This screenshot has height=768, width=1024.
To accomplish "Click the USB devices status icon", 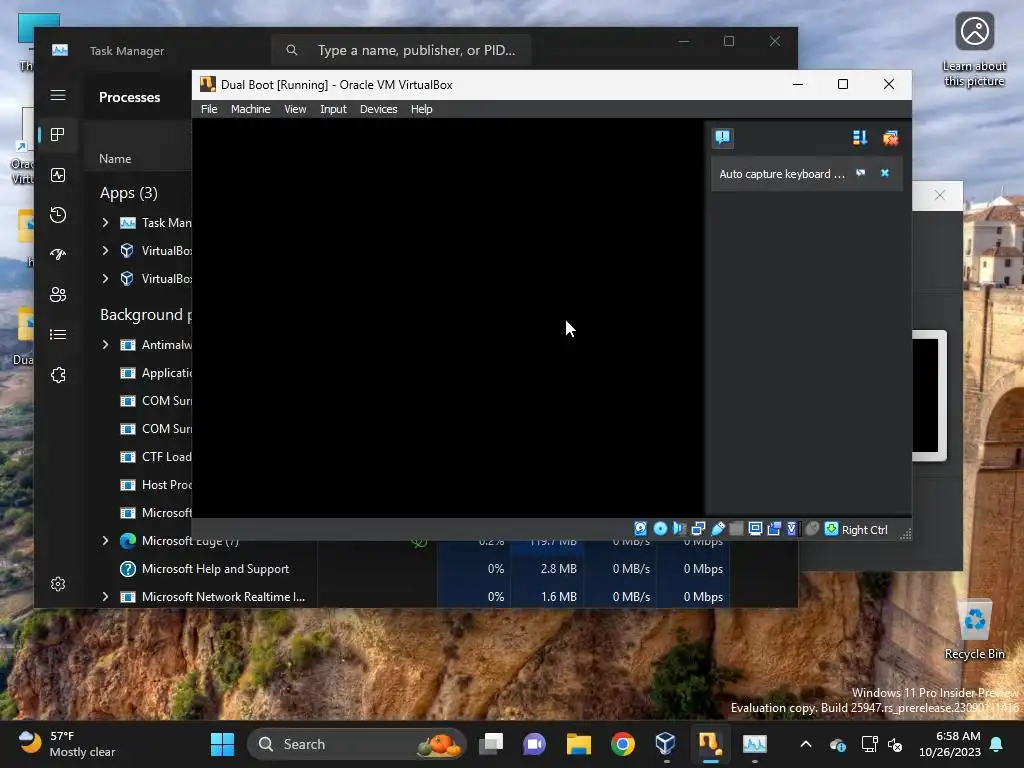I will (718, 528).
